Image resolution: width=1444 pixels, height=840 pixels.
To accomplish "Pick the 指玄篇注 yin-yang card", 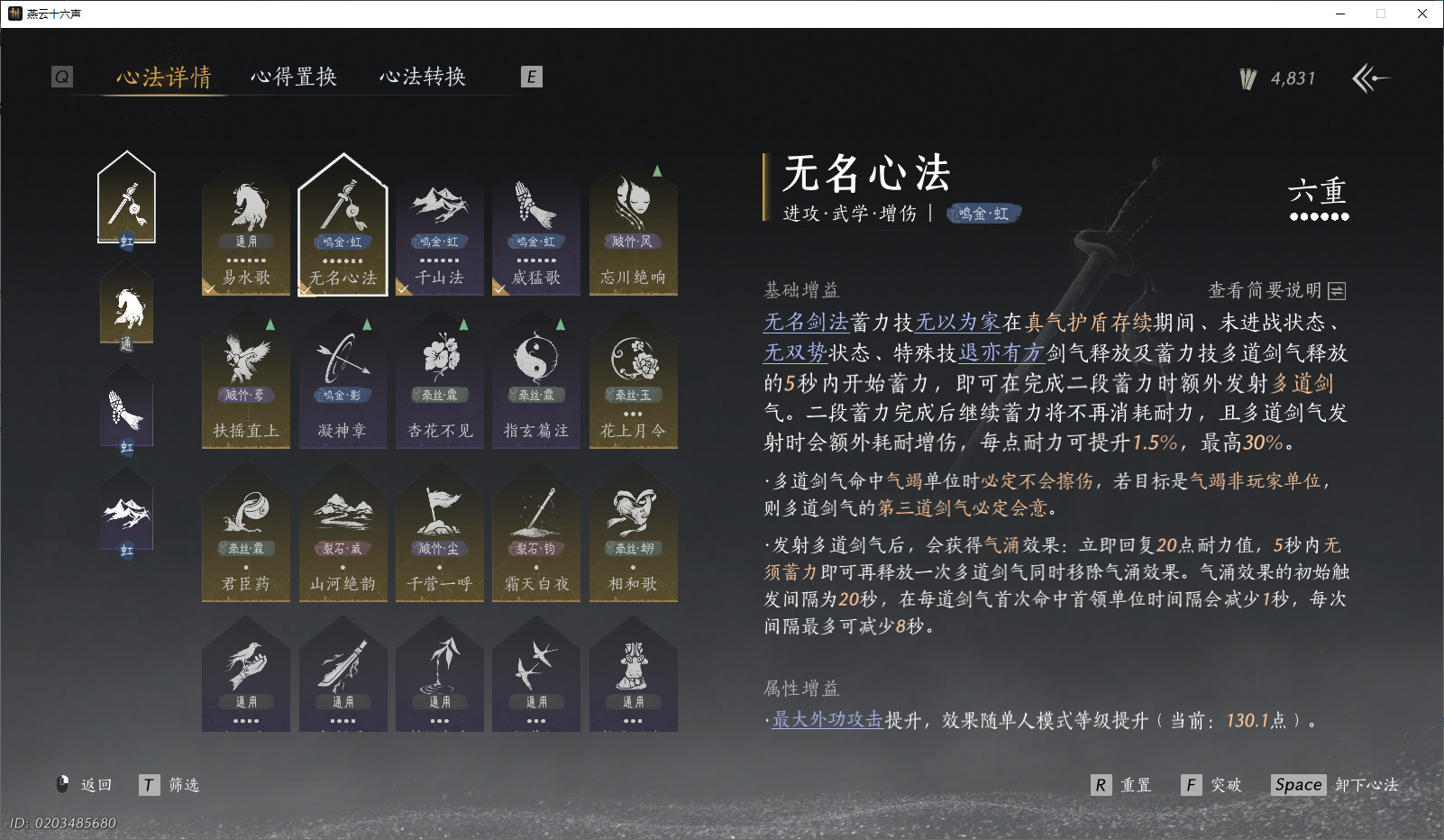I will tap(536, 379).
